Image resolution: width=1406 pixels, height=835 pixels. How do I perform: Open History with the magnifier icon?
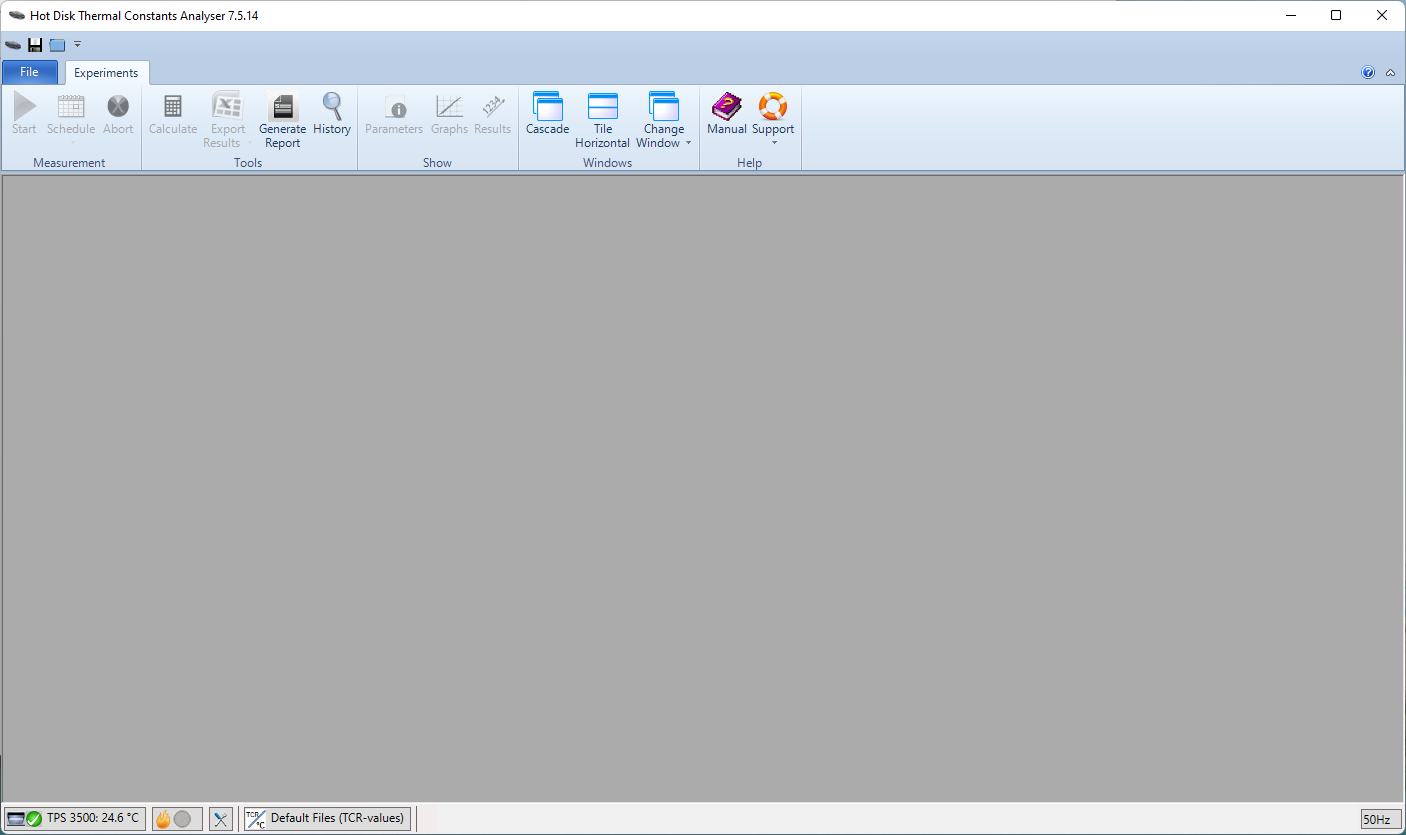coord(332,115)
